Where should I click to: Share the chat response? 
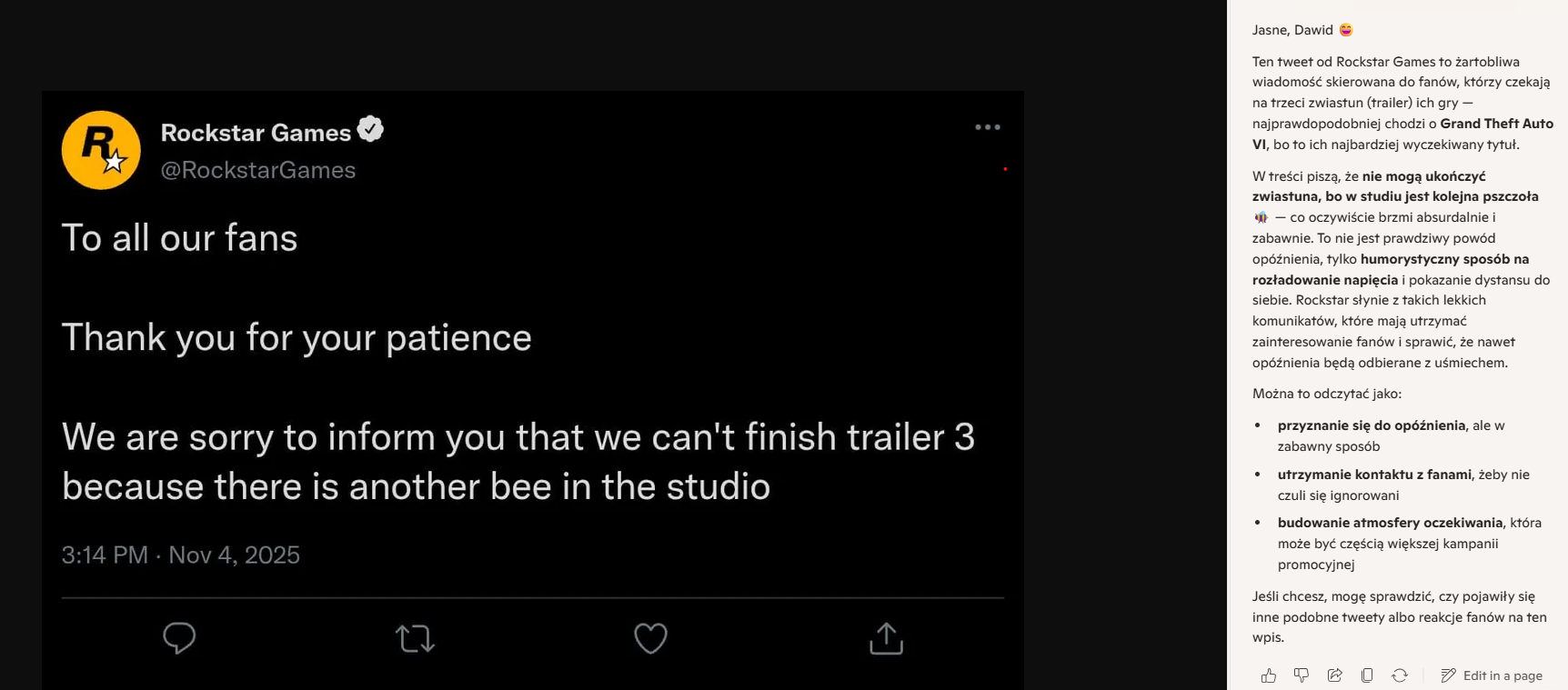click(x=1334, y=675)
